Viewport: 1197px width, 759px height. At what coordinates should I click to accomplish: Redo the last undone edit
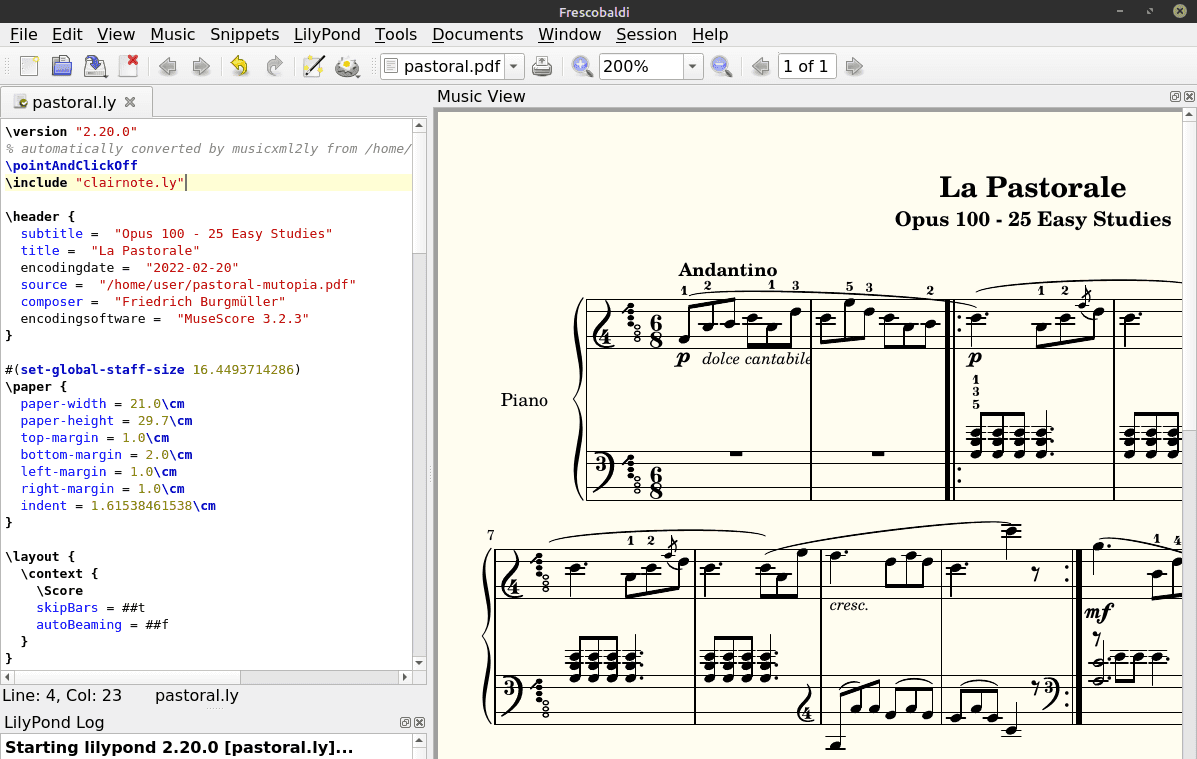tap(273, 67)
